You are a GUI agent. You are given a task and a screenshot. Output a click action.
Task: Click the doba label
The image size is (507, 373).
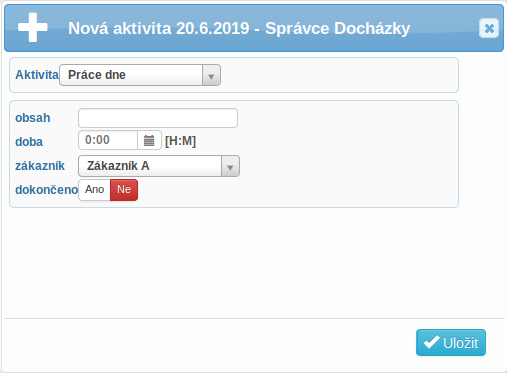(x=29, y=142)
